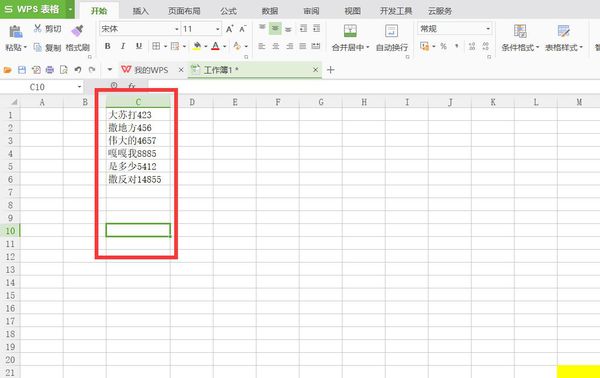600x378 pixels.
Task: Decrease decimal places
Action: (x=486, y=46)
